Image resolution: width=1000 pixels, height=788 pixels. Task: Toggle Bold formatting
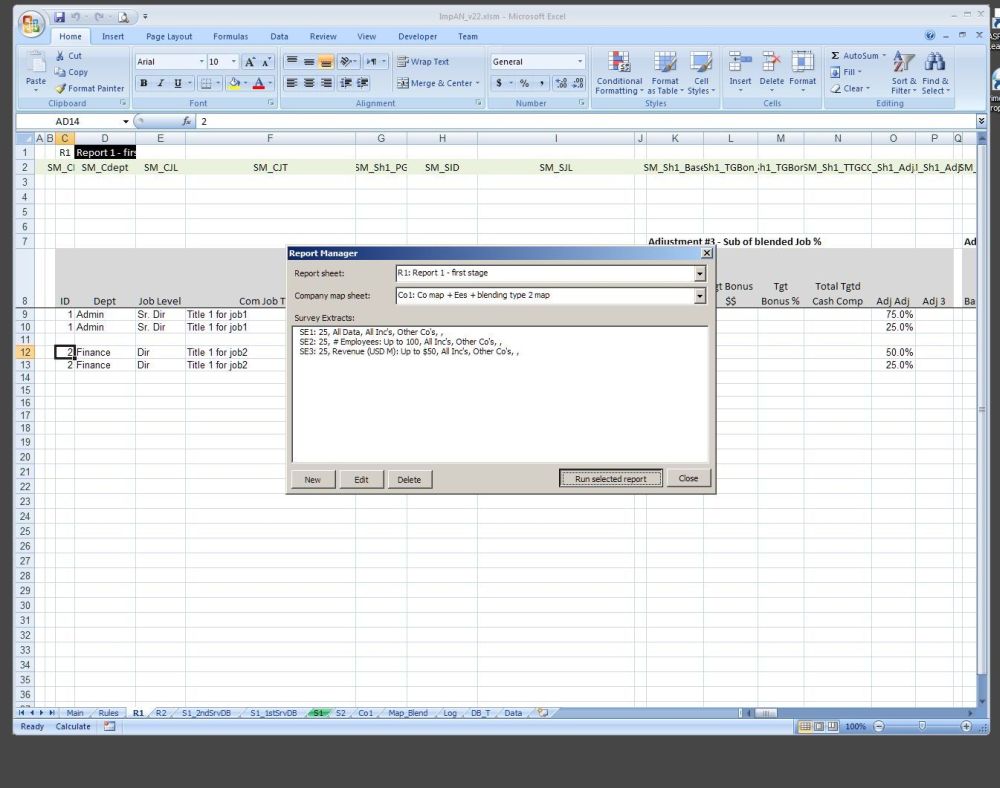(x=144, y=83)
